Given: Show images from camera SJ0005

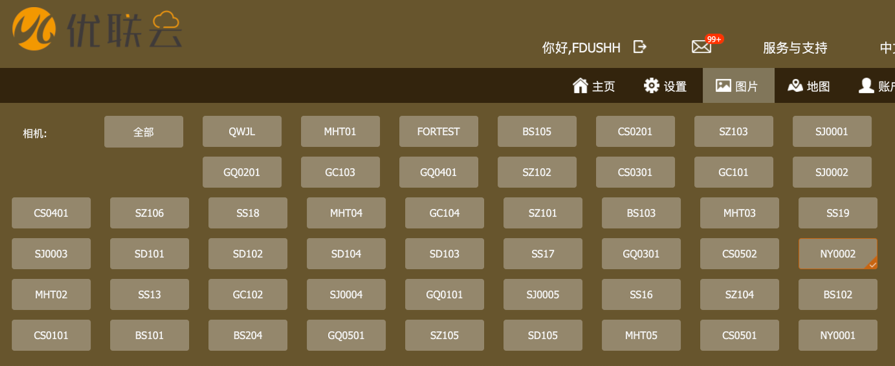Looking at the screenshot, I should [543, 295].
